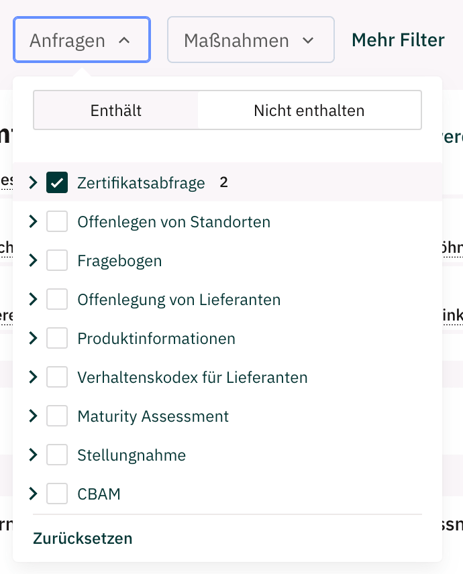Click Zurücksetzen to reset filters
The image size is (463, 574).
[83, 538]
